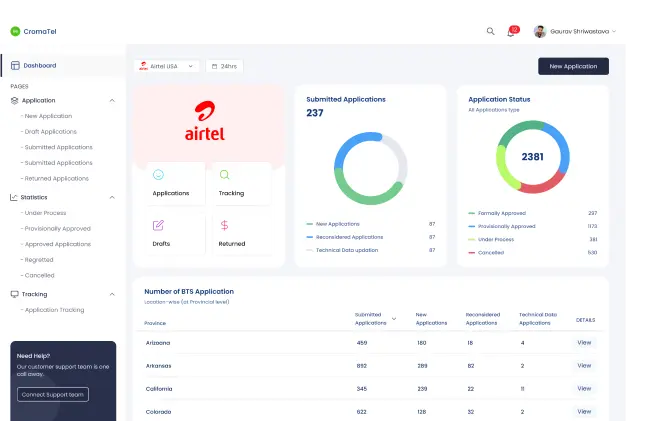View details for the Colorado row
This screenshot has height=421, width=645.
[x=584, y=412]
